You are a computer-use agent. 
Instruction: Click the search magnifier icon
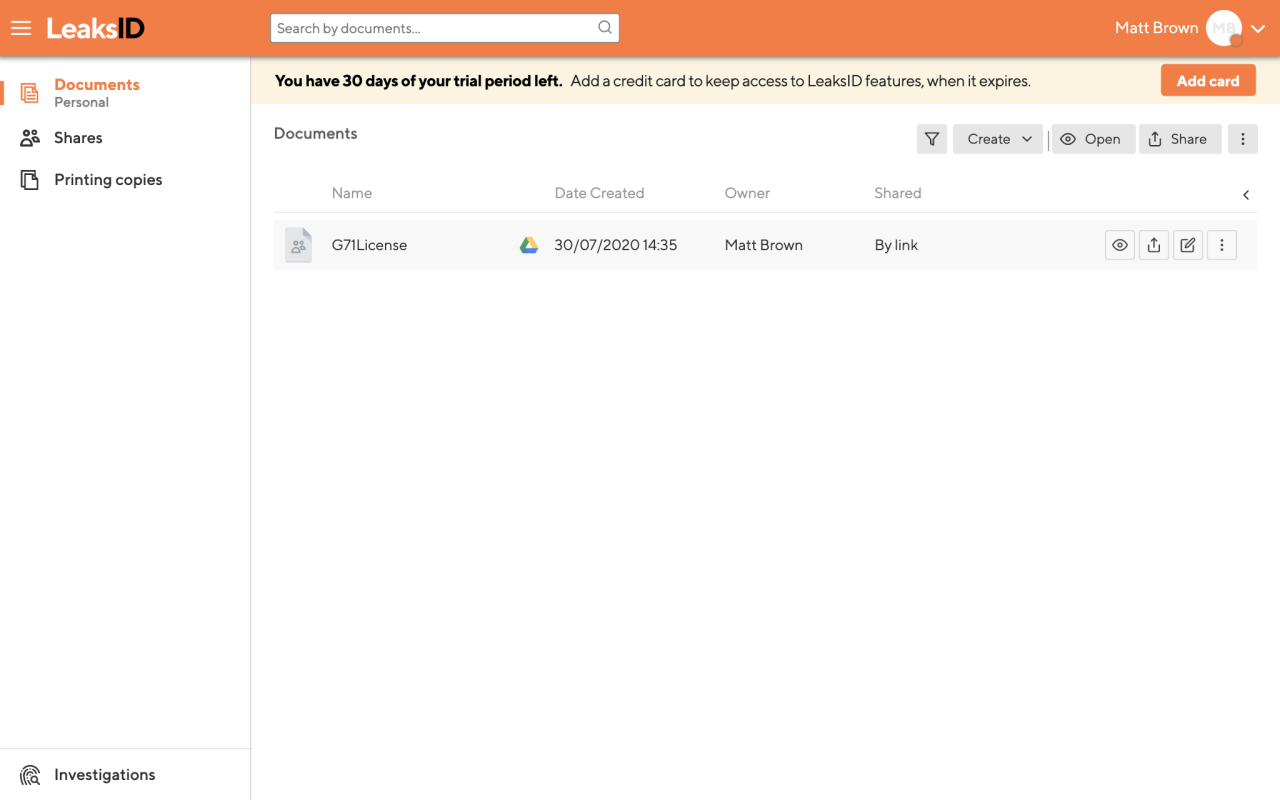(x=605, y=28)
